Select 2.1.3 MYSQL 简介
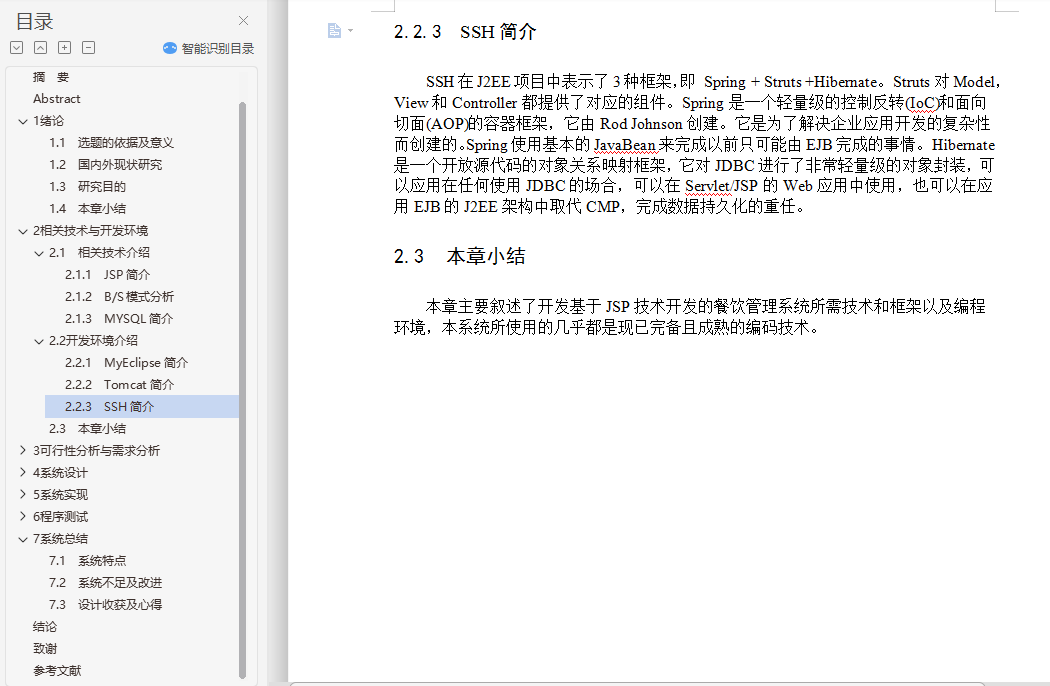This screenshot has height=686, width=1050. [119, 319]
